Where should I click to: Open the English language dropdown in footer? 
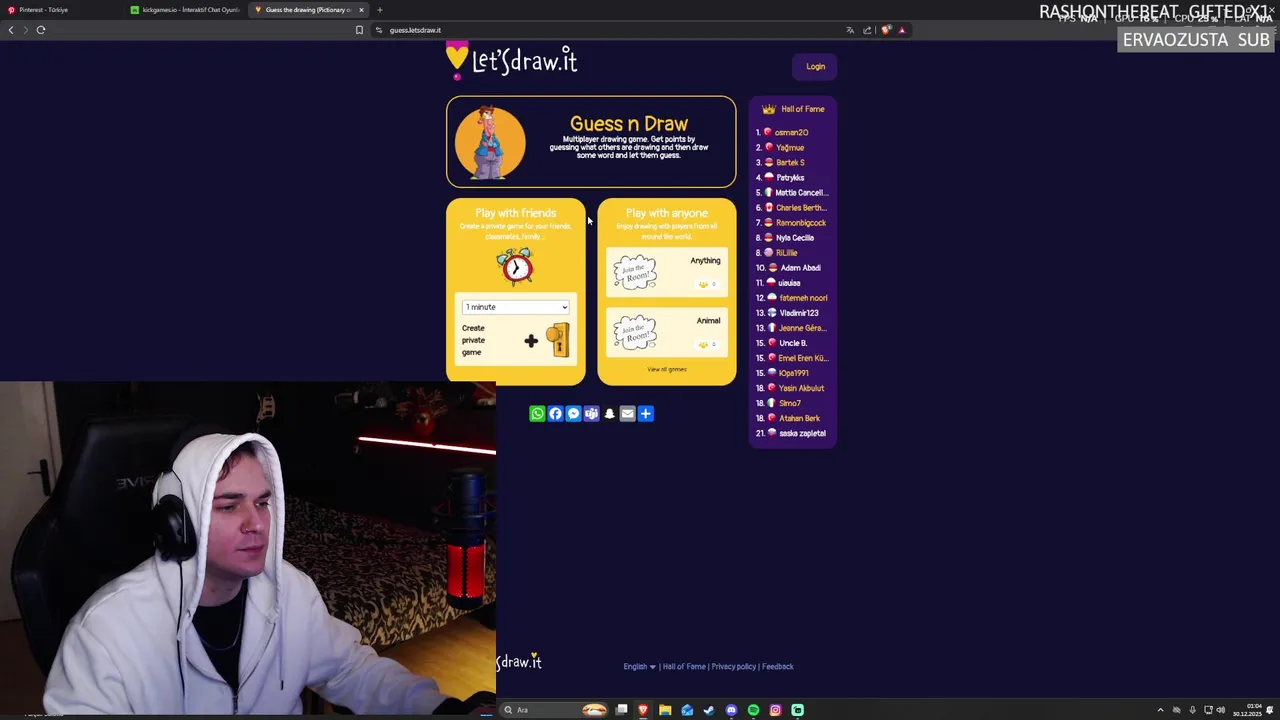click(x=639, y=667)
